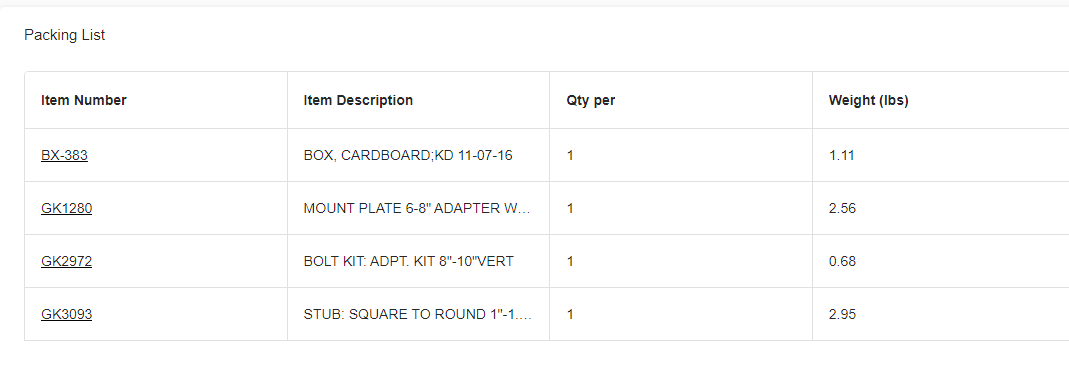
Task: Click the Packing List heading
Action: pos(65,35)
